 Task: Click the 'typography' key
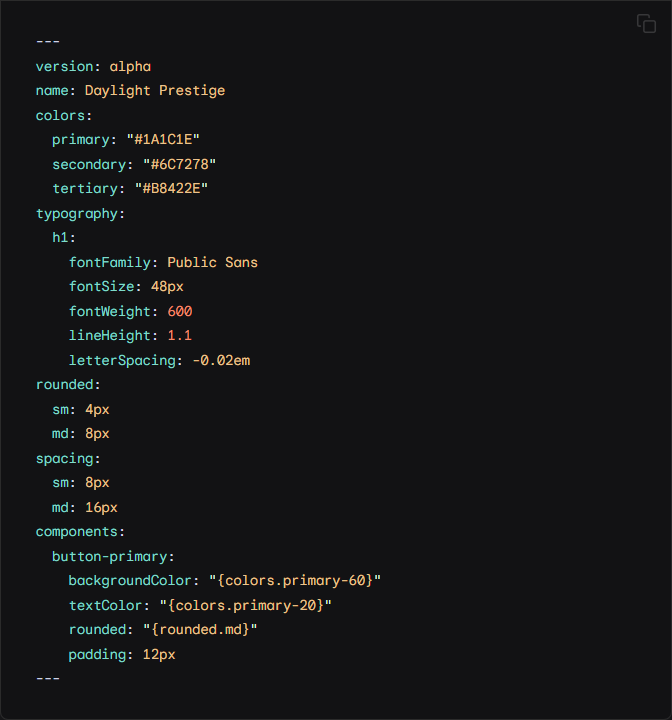coord(77,214)
